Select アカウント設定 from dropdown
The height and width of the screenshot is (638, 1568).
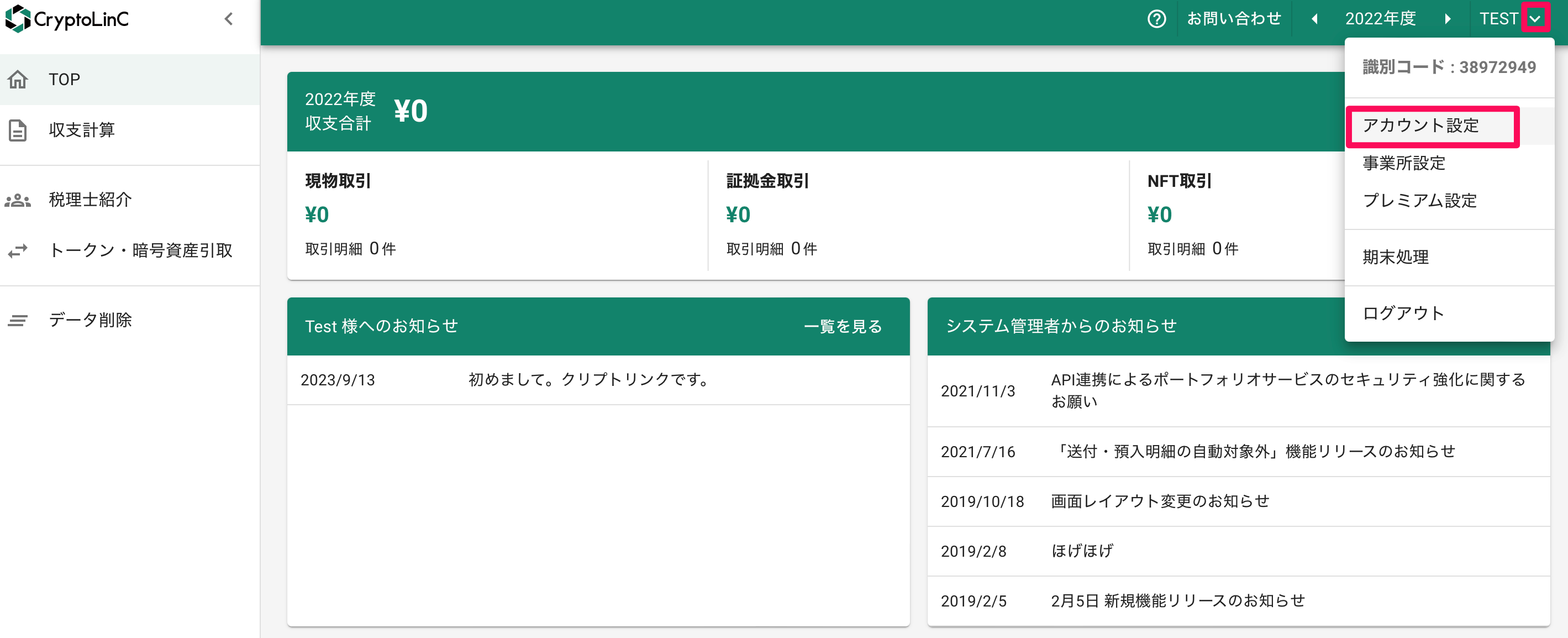(1449, 125)
